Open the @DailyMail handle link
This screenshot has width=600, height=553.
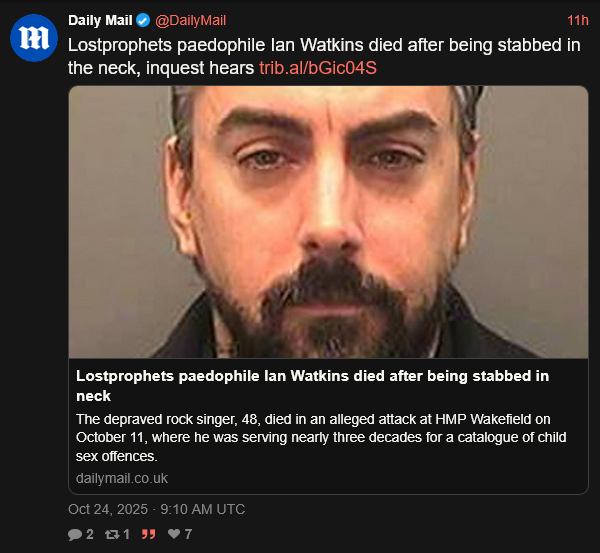[191, 20]
